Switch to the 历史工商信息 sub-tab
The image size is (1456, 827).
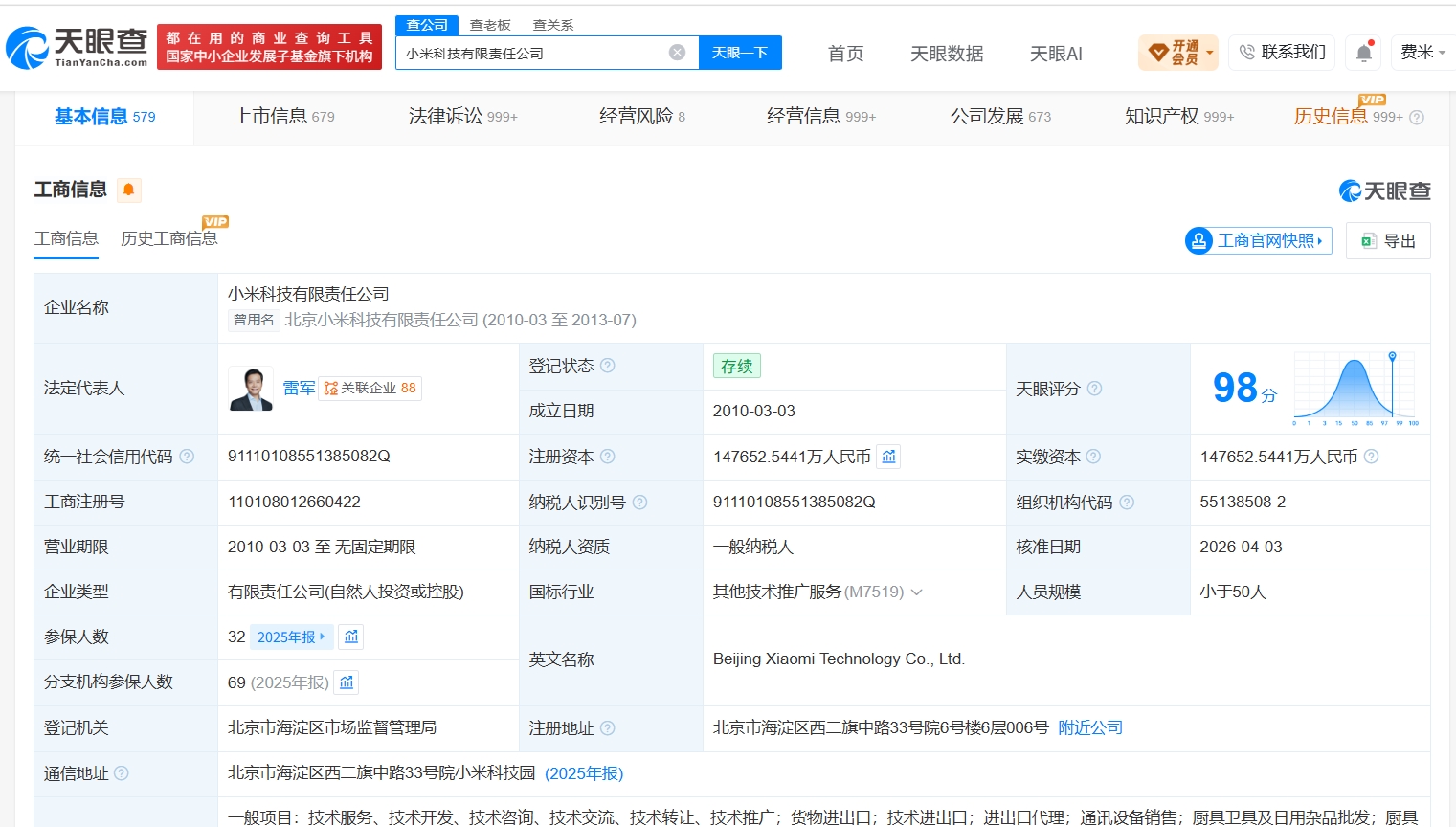pyautogui.click(x=168, y=238)
